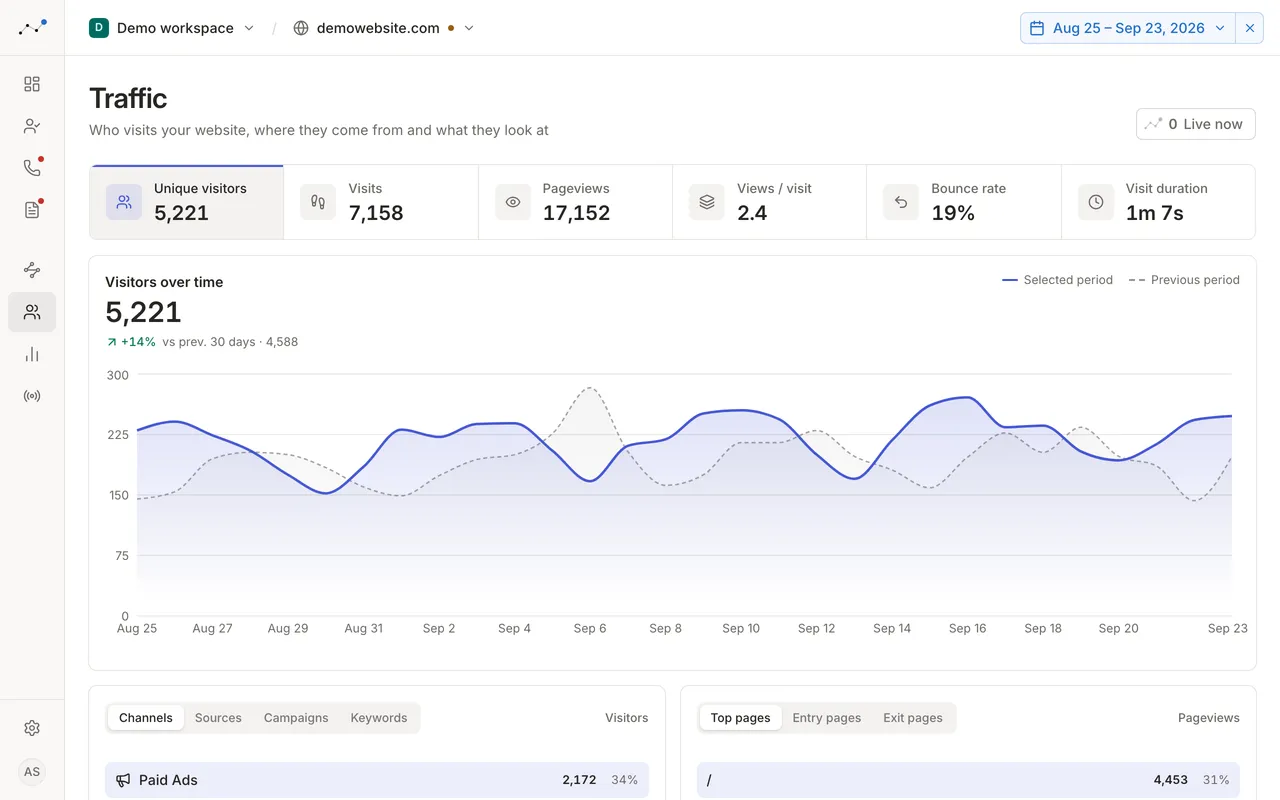This screenshot has width=1280, height=800.
Task: Open the settings gear in sidebar
Action: click(32, 728)
